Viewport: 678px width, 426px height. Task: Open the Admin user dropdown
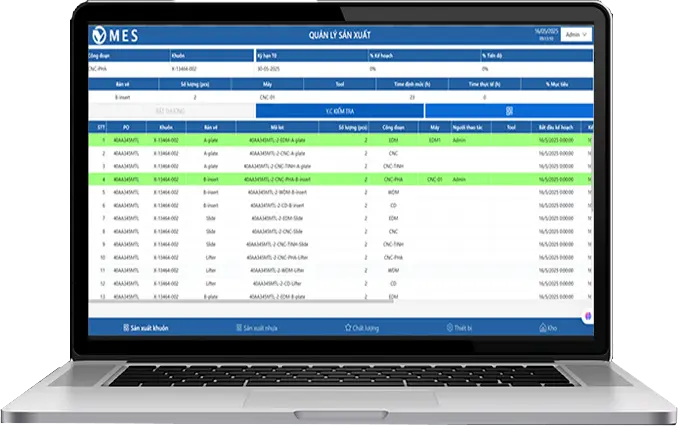pyautogui.click(x=577, y=34)
